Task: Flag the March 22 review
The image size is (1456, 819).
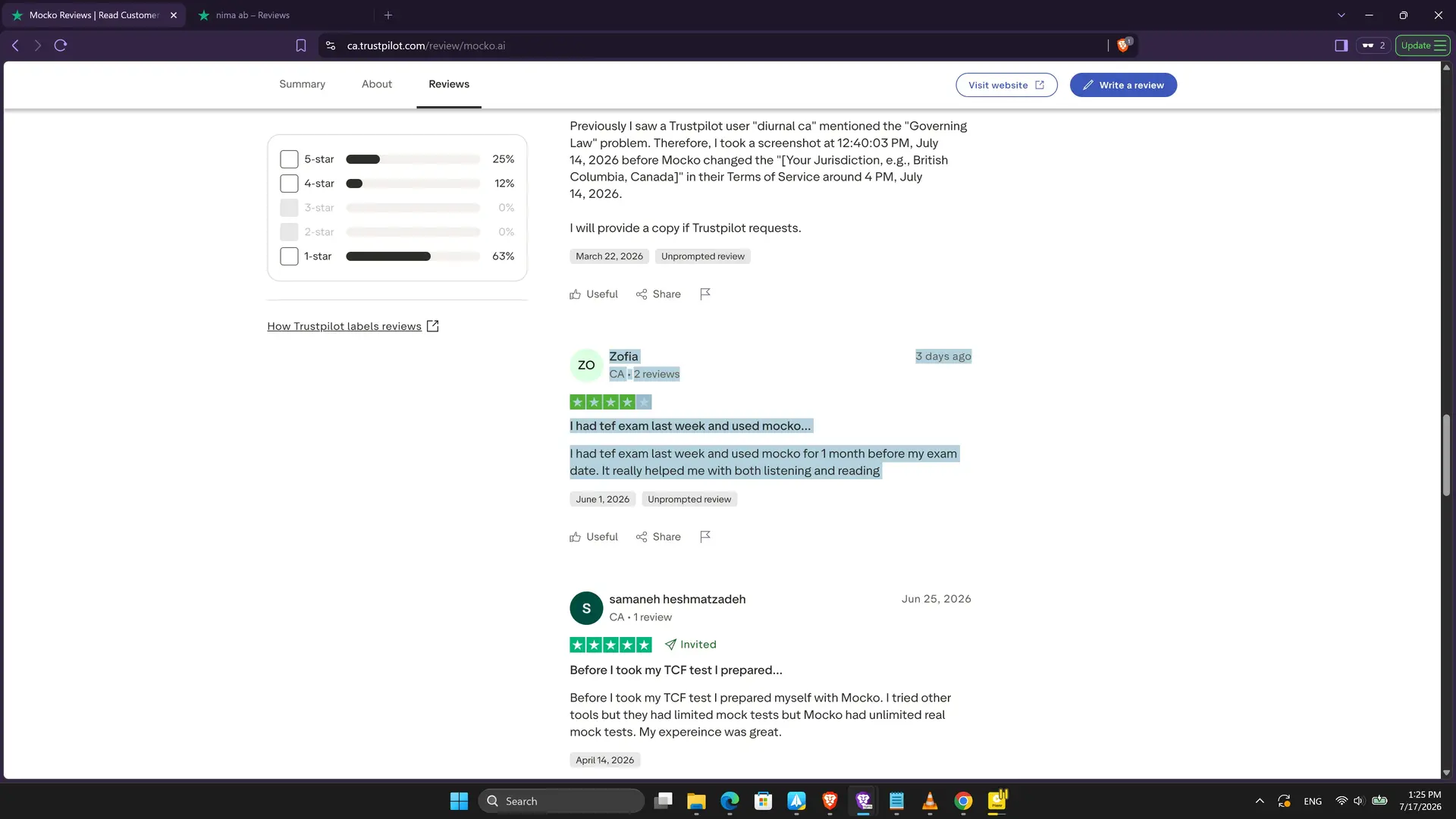Action: click(x=705, y=294)
